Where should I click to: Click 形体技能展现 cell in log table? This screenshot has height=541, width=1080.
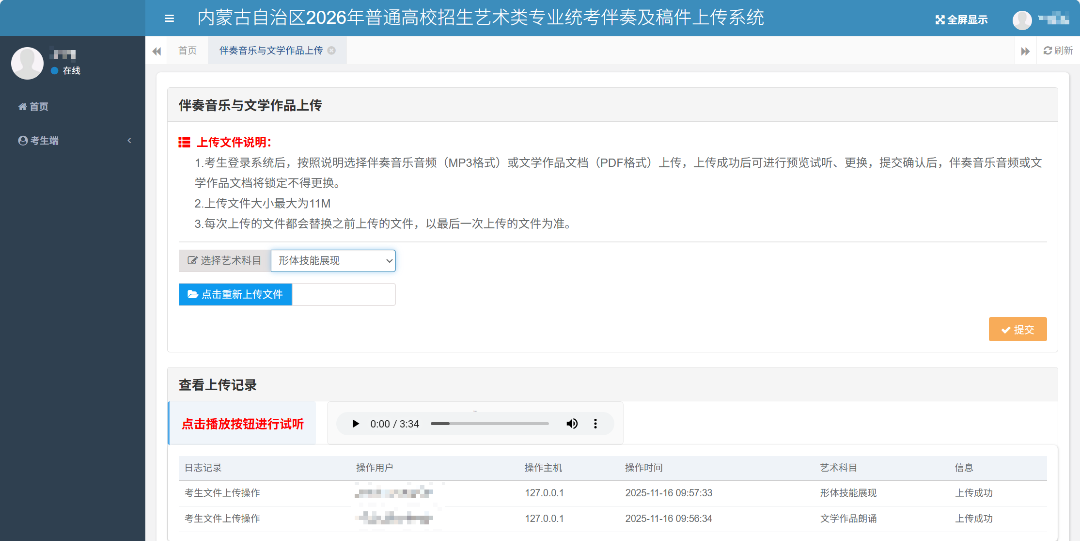pos(849,493)
